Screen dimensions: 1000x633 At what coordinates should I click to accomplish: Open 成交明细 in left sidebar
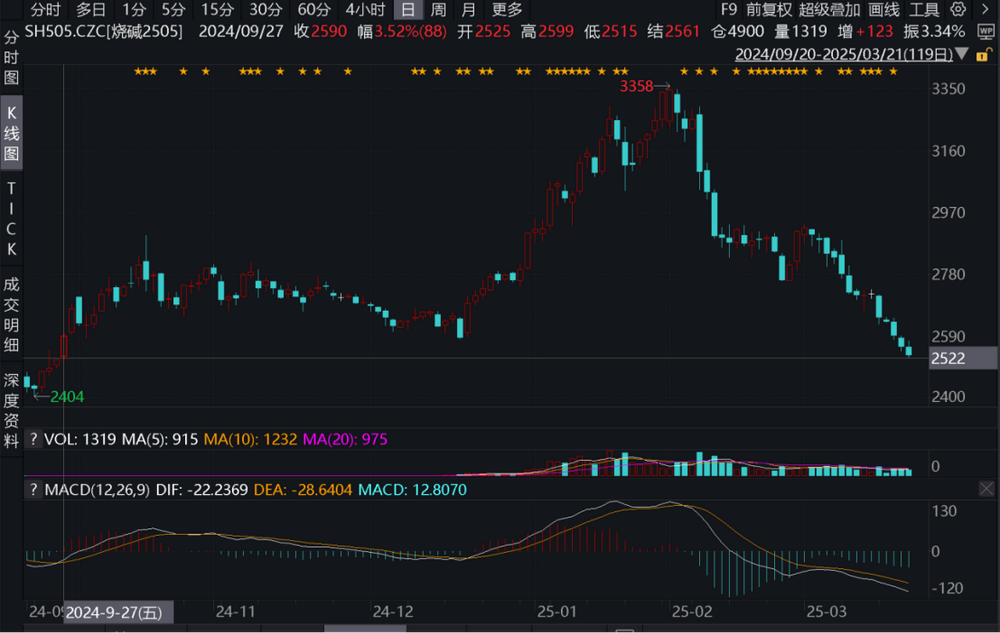[12, 314]
